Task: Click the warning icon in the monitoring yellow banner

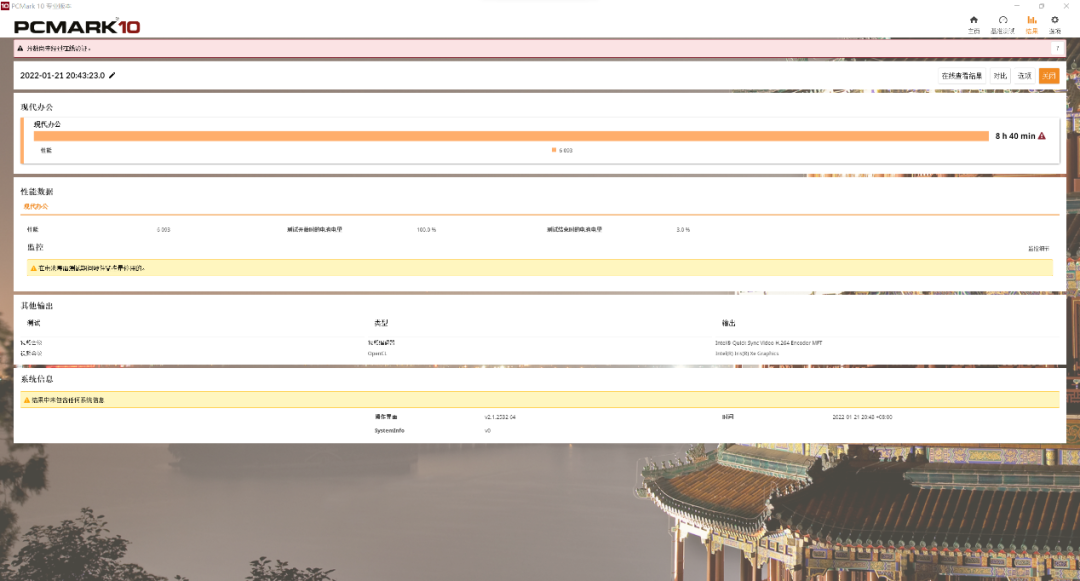Action: tap(33, 268)
